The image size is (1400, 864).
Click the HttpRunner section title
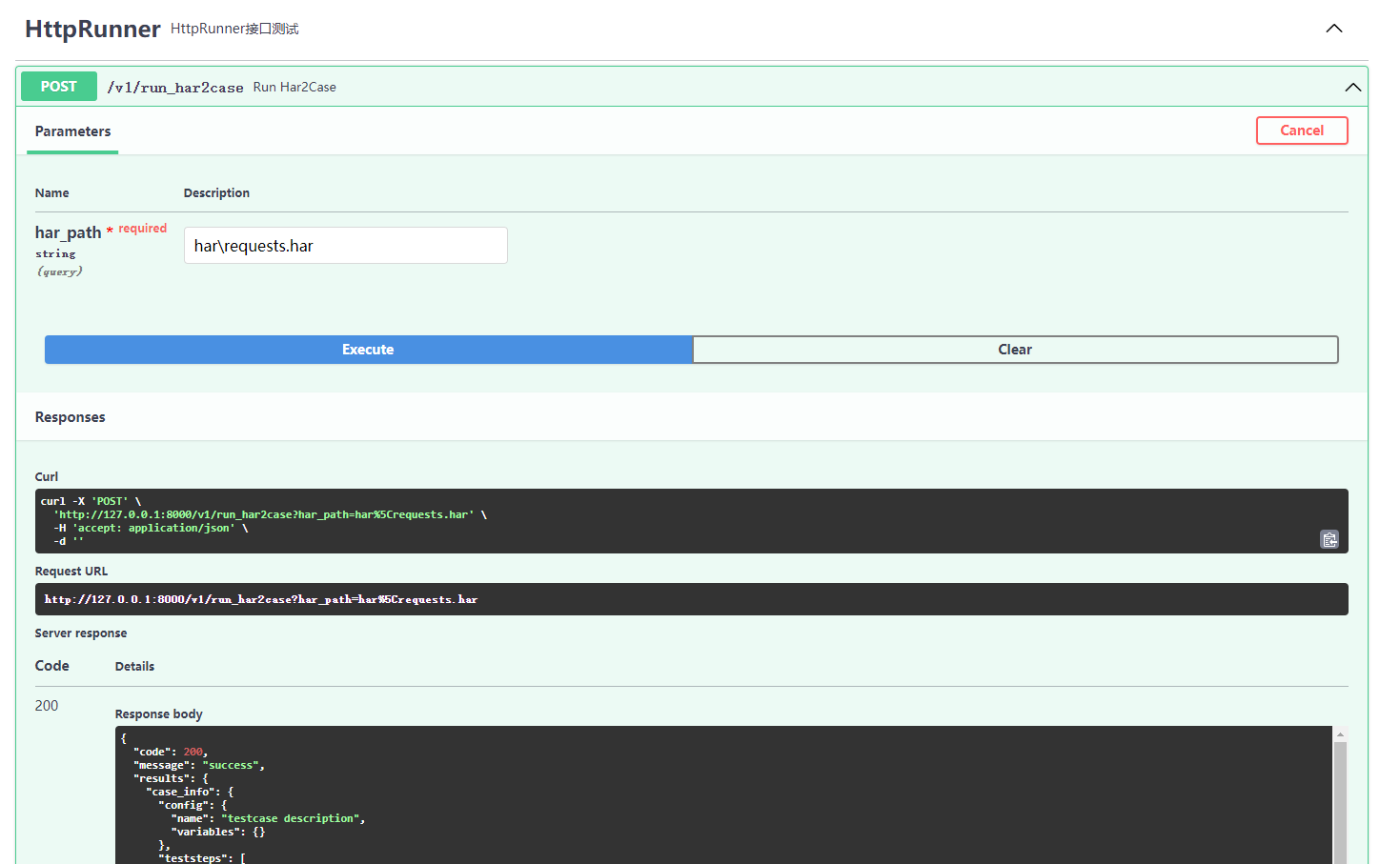click(92, 29)
